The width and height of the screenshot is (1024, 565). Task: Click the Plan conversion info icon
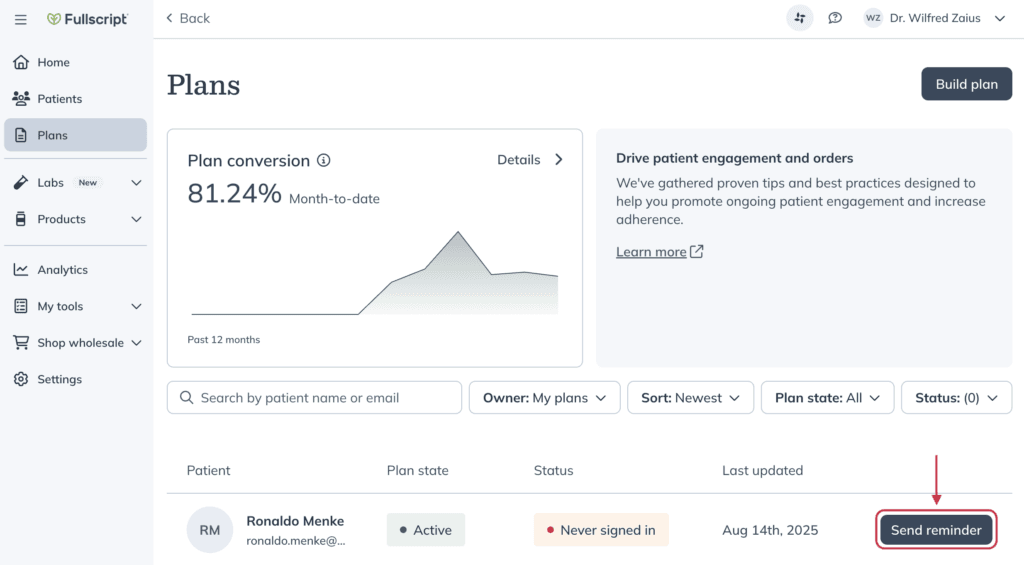coord(324,160)
